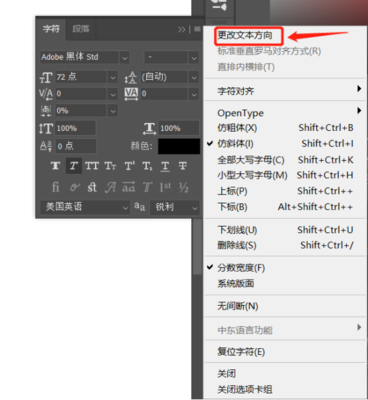This screenshot has width=368, height=400.
Task: Select 全部大写字母(C) menu item
Action: [x=285, y=160]
